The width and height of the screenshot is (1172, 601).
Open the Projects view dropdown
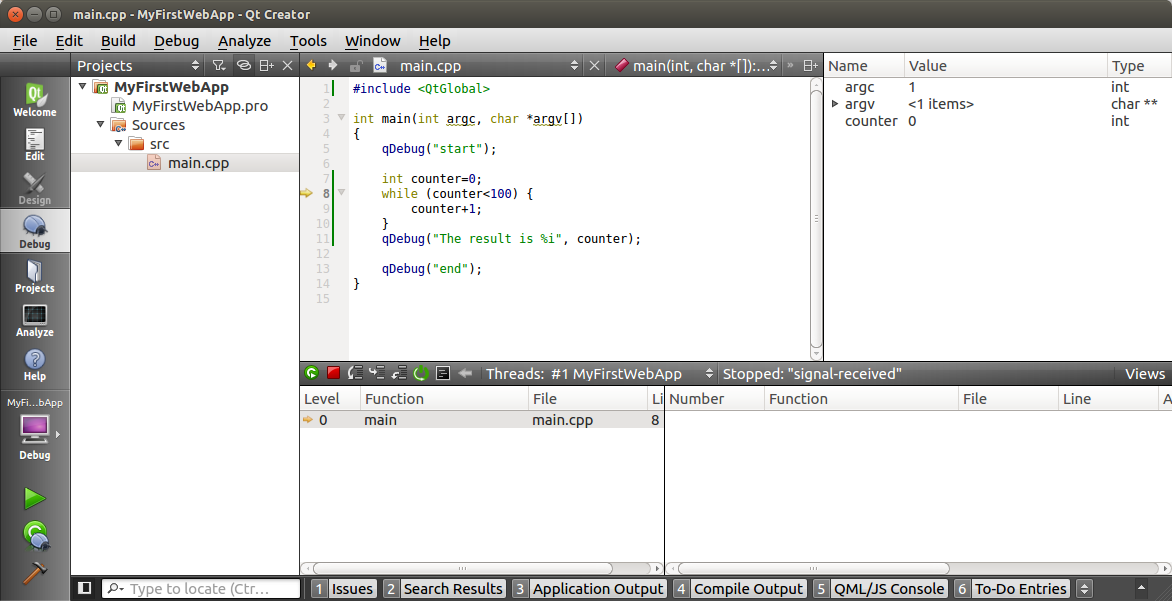coord(139,66)
